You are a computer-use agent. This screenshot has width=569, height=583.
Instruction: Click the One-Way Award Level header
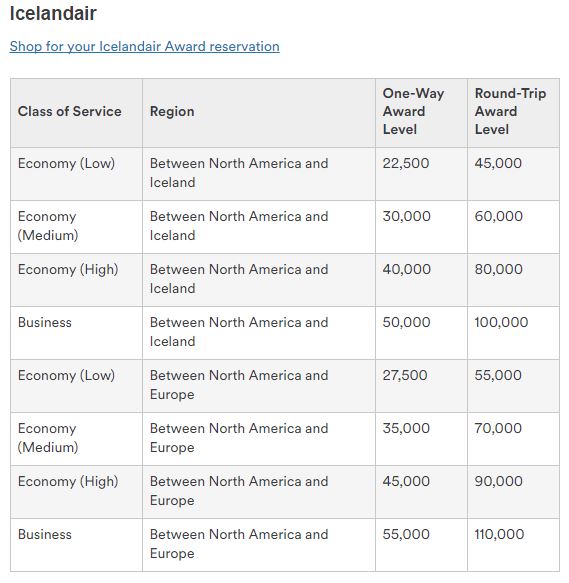[x=413, y=111]
